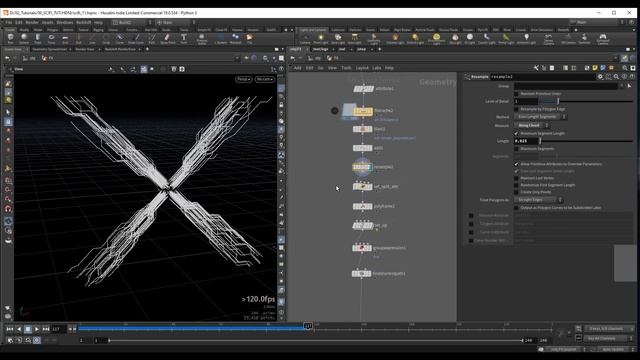Toggle Maximum Segment Length checkbox
The height and width of the screenshot is (360, 640).
[516, 133]
